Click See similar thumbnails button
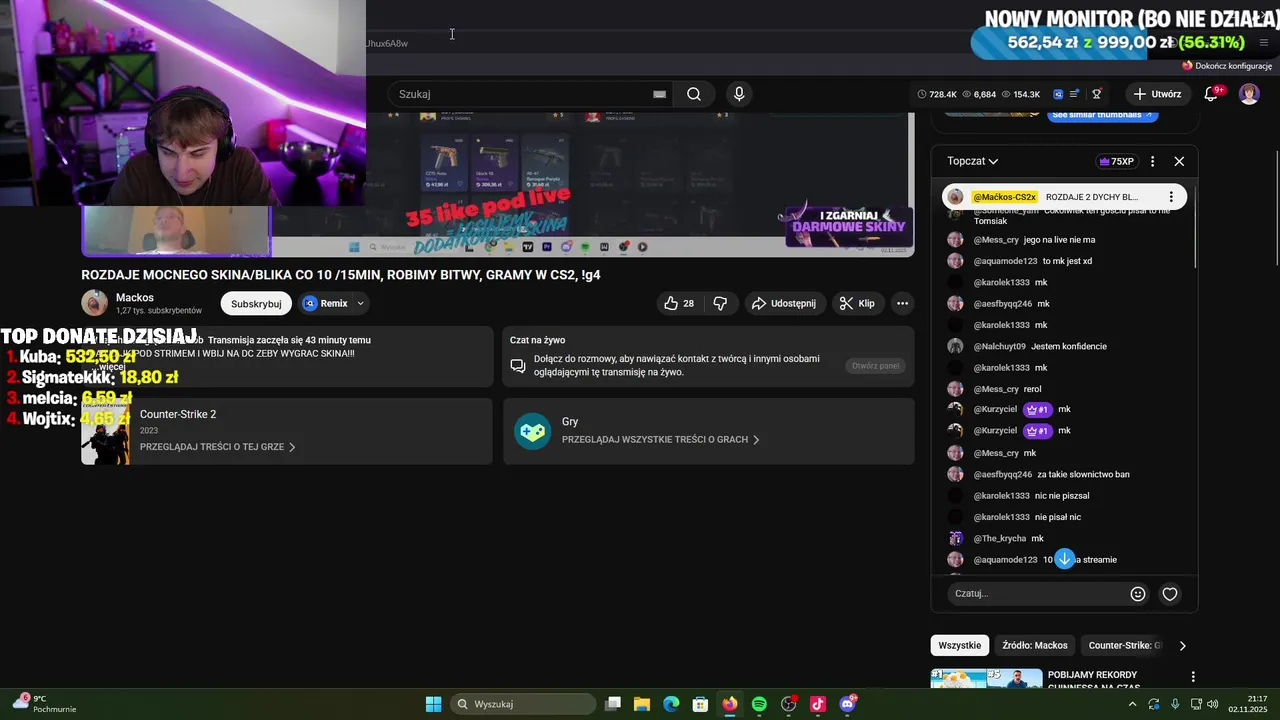 point(1103,115)
